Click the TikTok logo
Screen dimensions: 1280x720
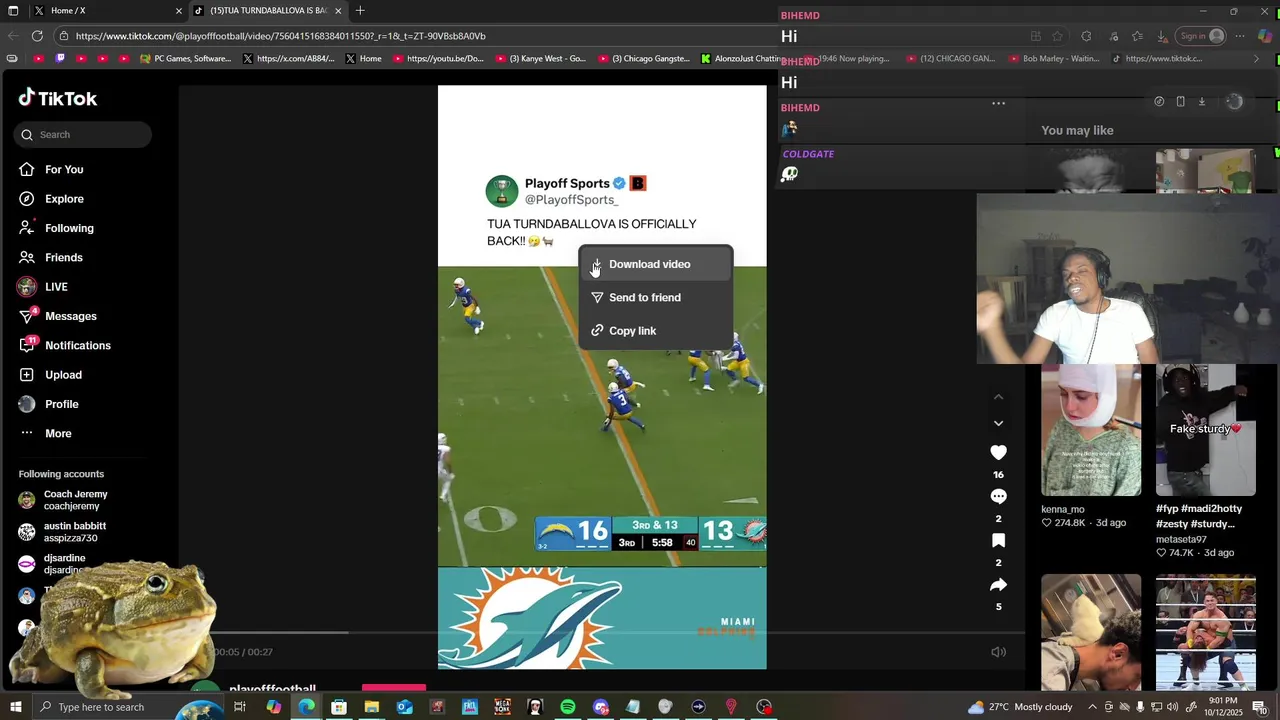pyautogui.click(x=58, y=98)
